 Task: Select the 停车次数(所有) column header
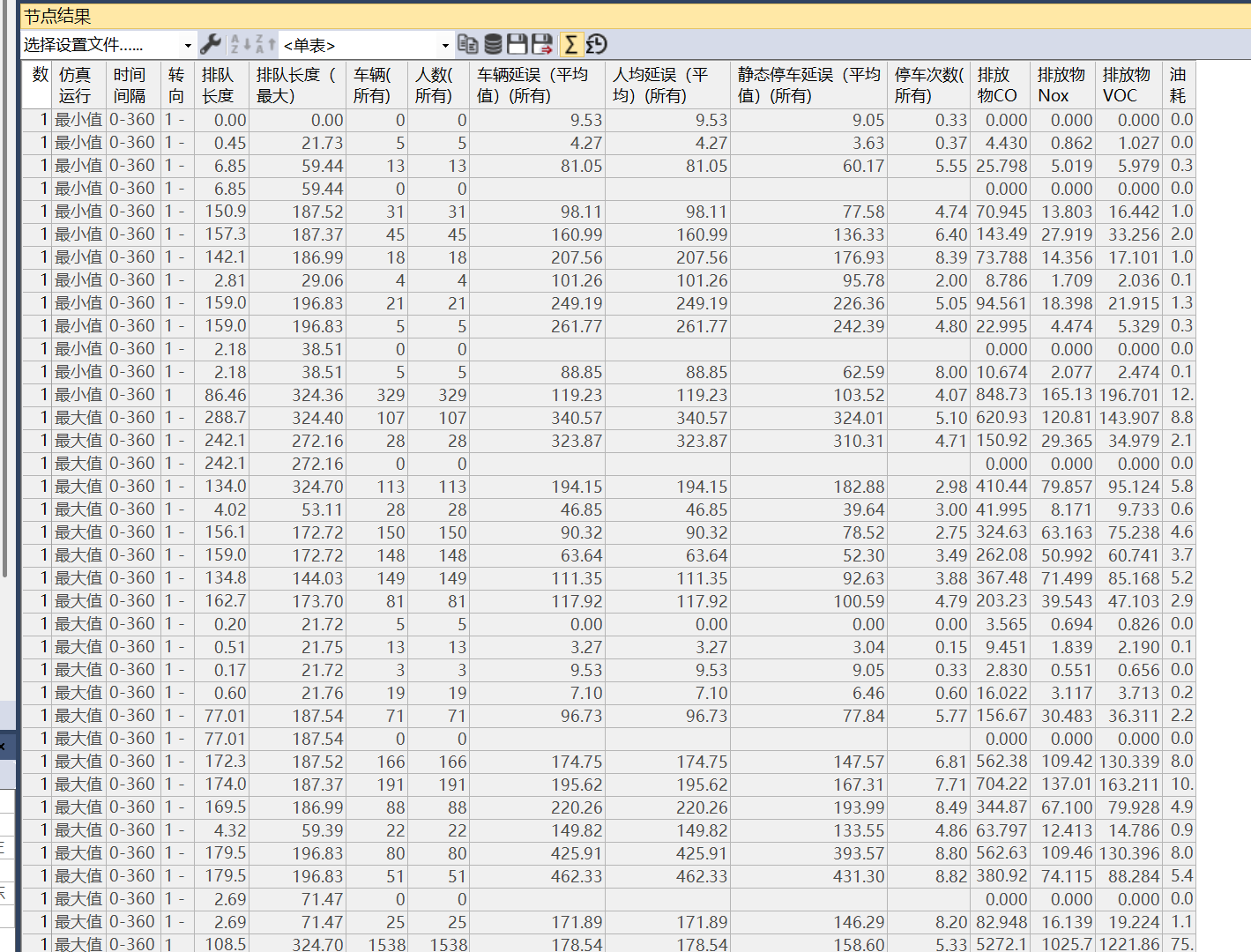pyautogui.click(x=929, y=86)
